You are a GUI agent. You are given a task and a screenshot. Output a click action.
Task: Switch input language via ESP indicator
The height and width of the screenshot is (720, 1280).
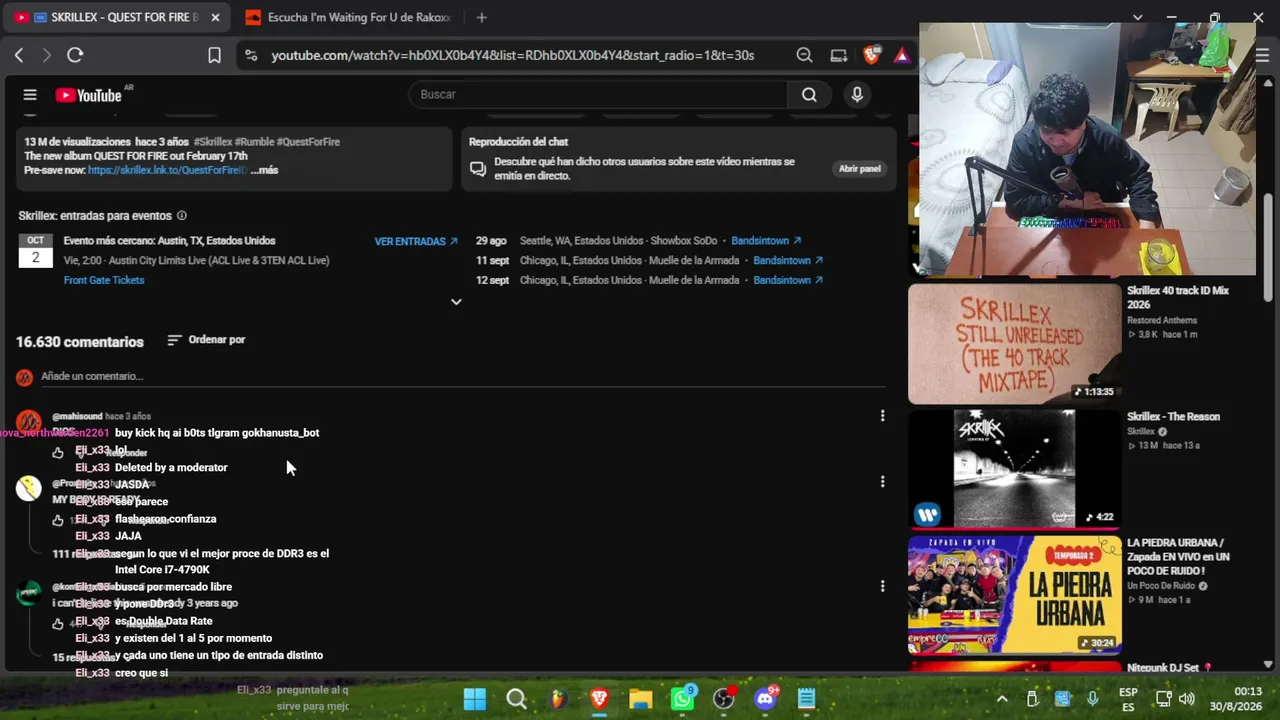pyautogui.click(x=1128, y=699)
